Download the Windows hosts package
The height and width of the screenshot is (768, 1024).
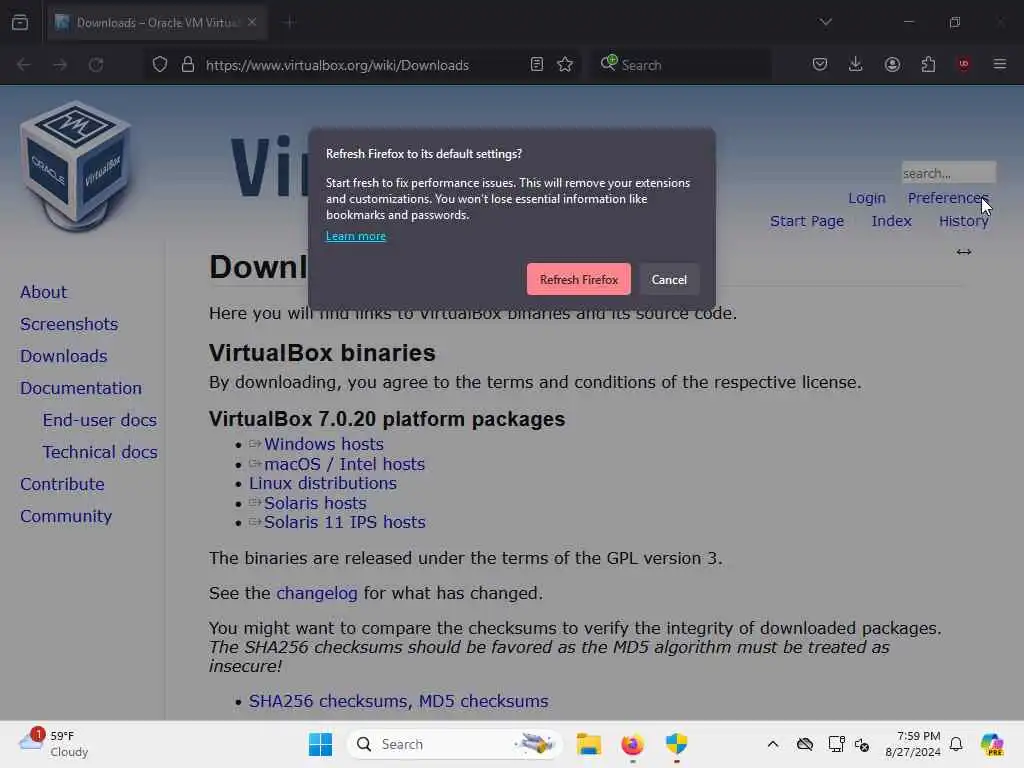[x=323, y=444]
